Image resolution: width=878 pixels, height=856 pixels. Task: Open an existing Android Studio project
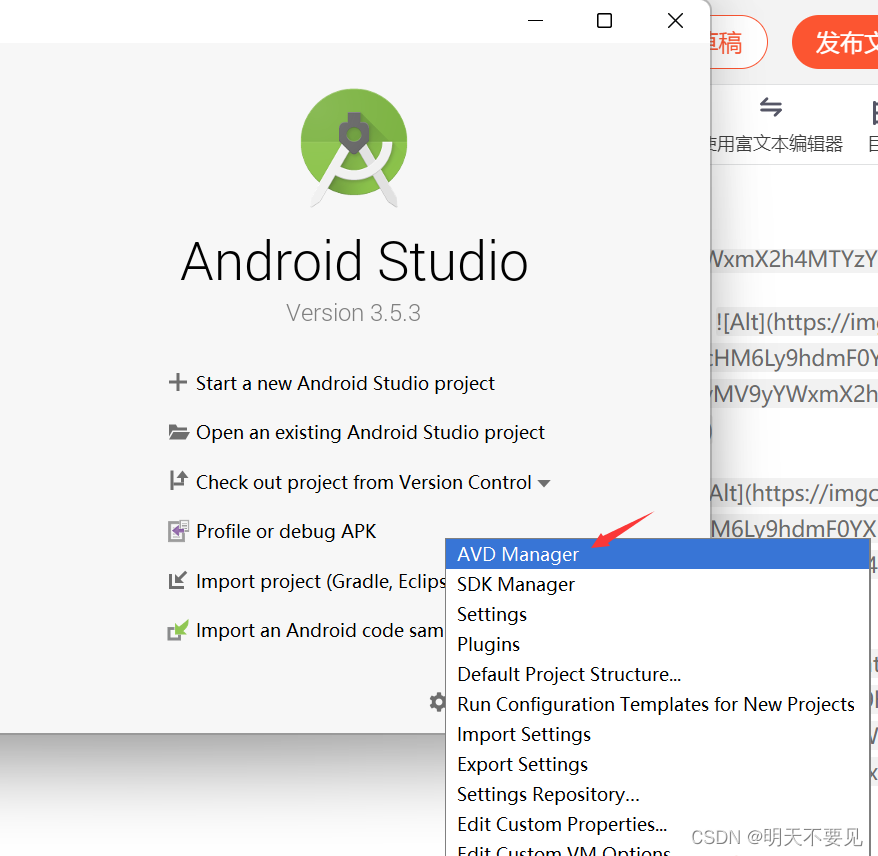[x=370, y=433]
